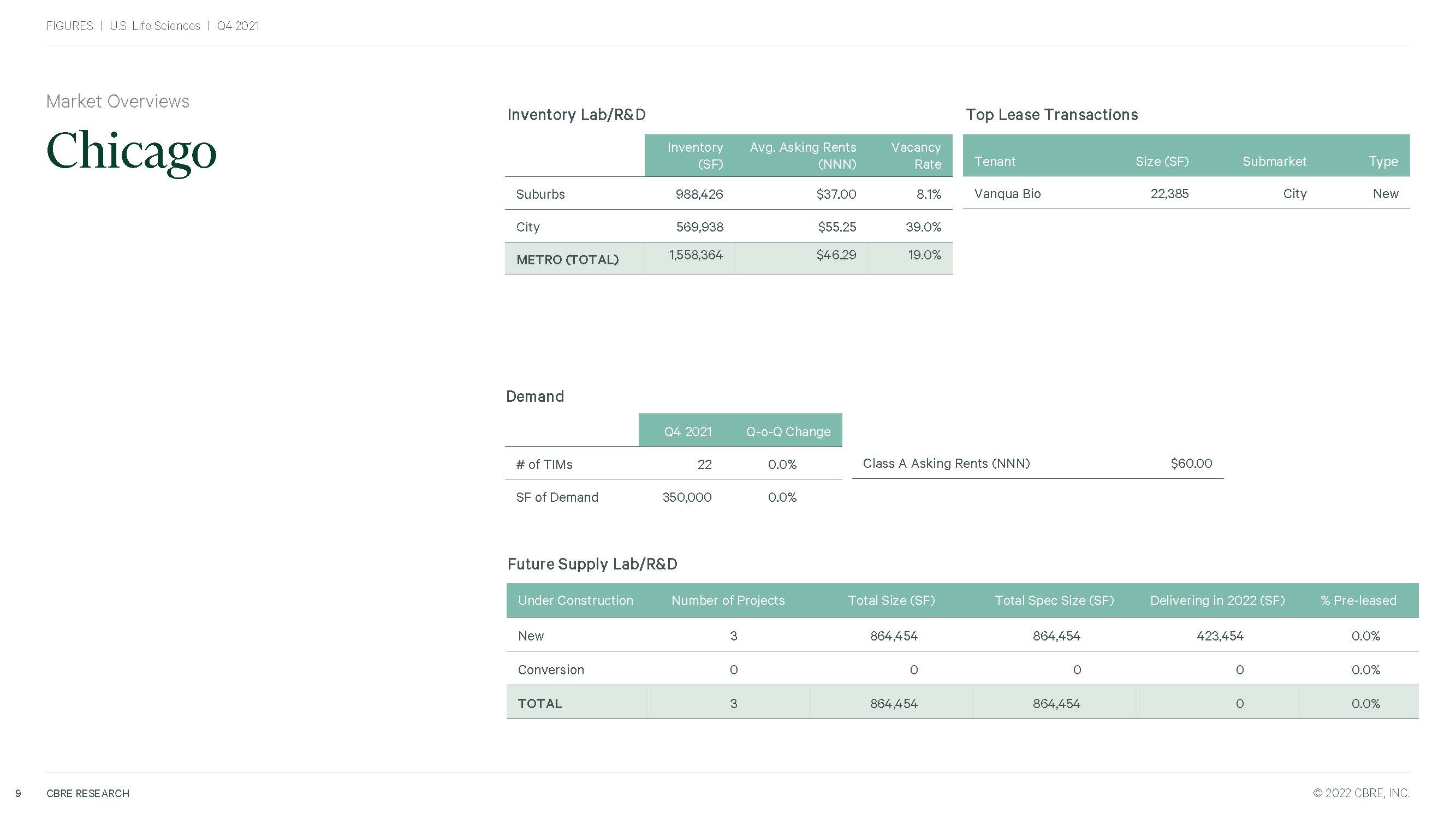The width and height of the screenshot is (1456, 819).
Task: Click the Under Construction column header
Action: (575, 600)
